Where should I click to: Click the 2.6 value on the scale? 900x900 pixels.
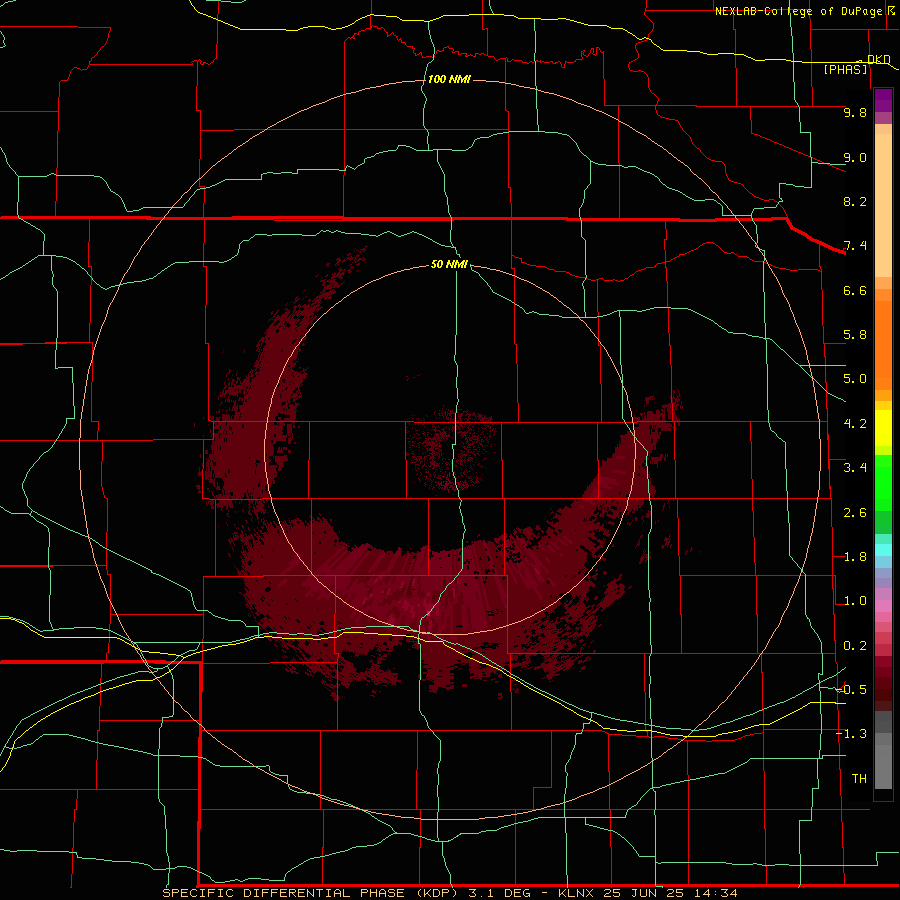click(855, 513)
